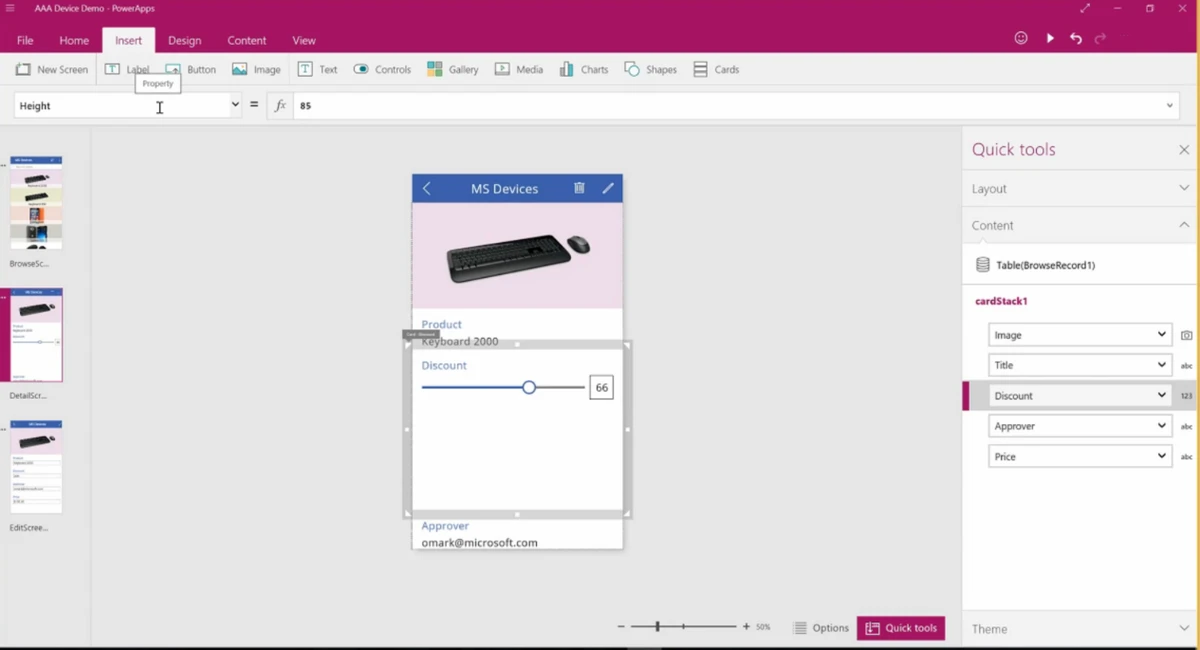The width and height of the screenshot is (1200, 650).
Task: Insert a Button using the ribbon icon
Action: point(190,69)
